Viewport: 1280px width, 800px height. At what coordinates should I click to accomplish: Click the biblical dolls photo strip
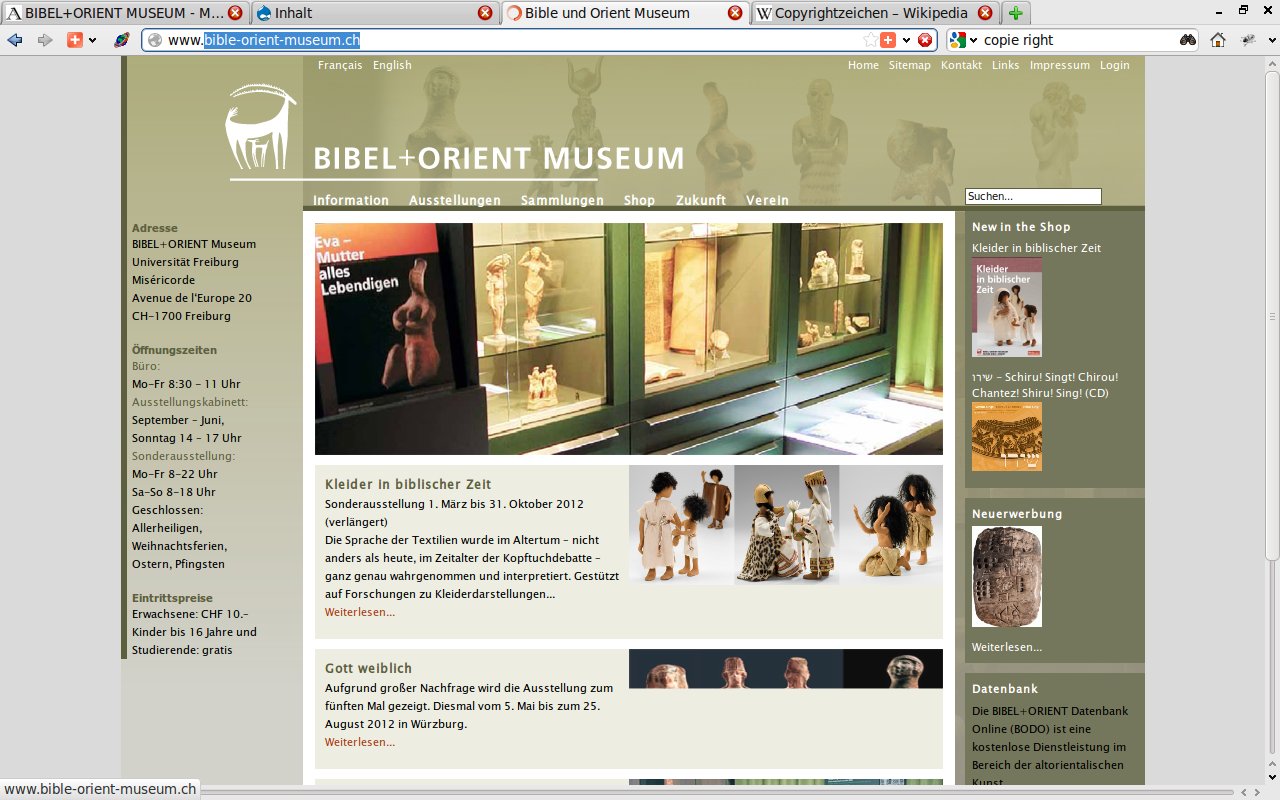786,525
